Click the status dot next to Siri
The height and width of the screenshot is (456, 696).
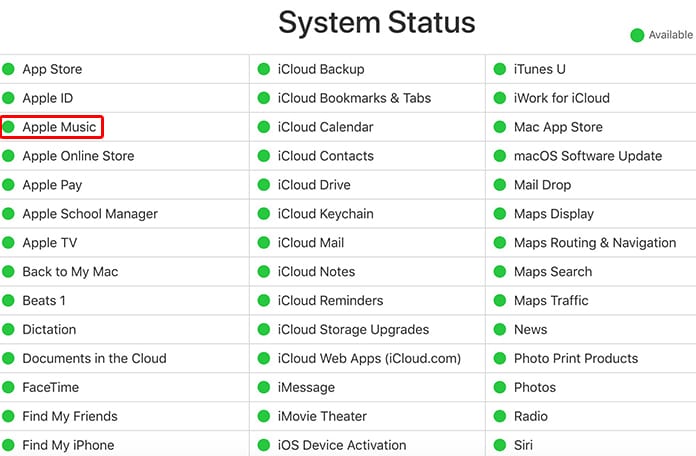tap(500, 445)
